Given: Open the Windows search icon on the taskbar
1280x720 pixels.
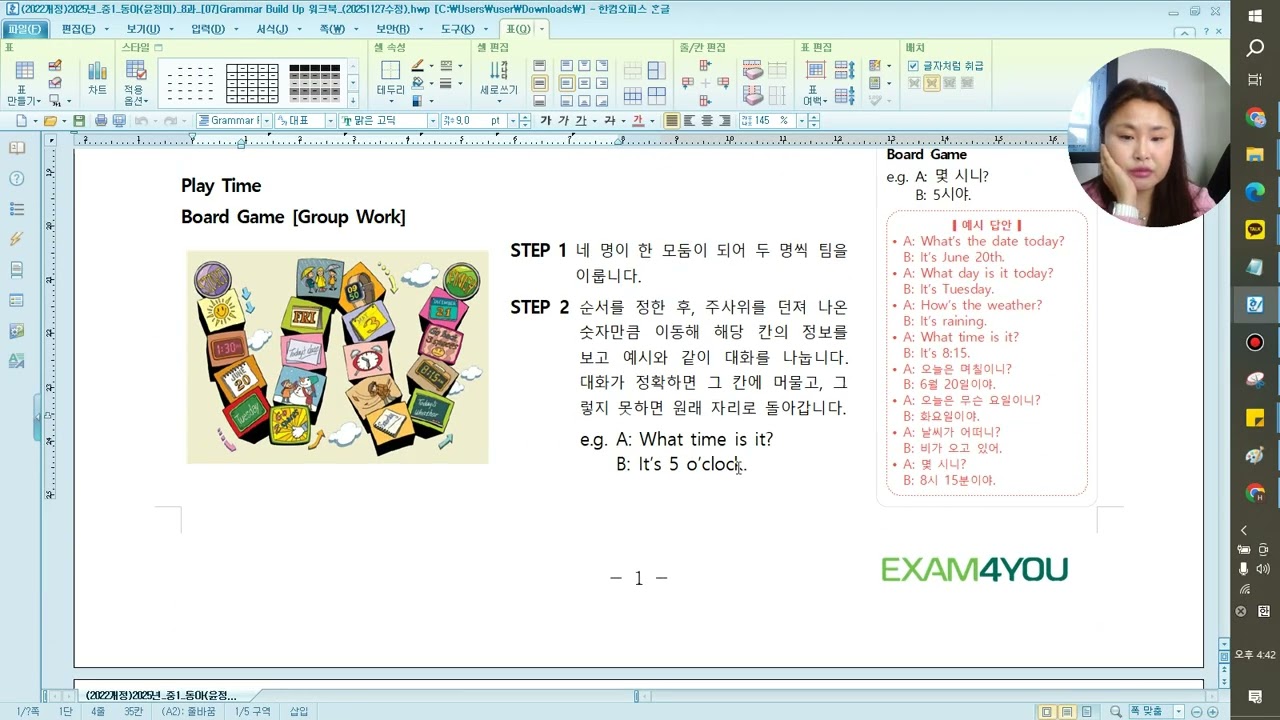Looking at the screenshot, I should click(1256, 47).
